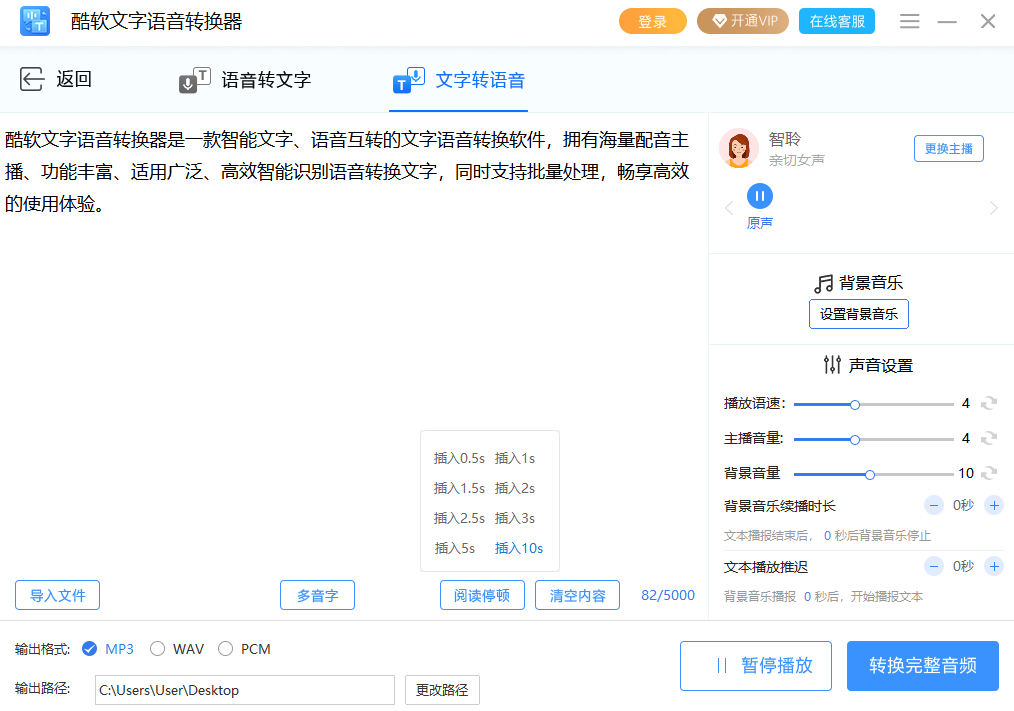Pause the 原声 voice preview
Image resolution: width=1014 pixels, height=711 pixels.
coord(760,196)
